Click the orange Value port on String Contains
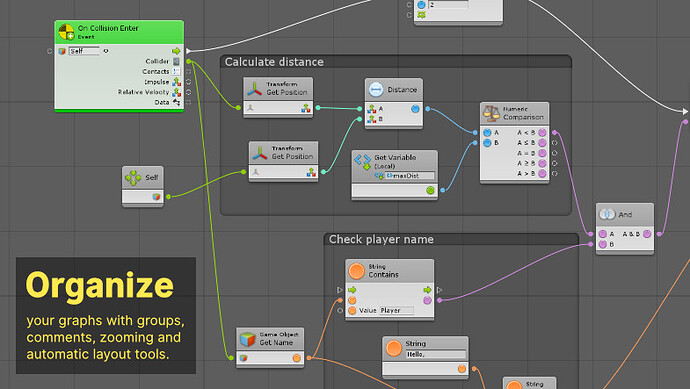 (x=352, y=311)
